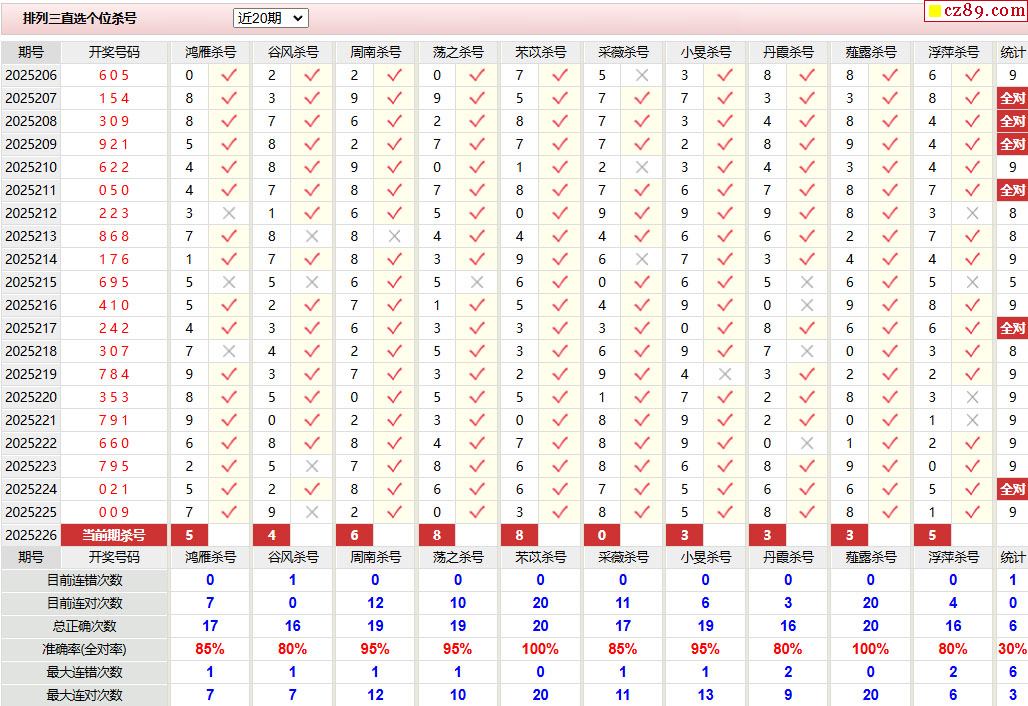Click the 全对 badge in row 2025207
Screen dimensions: 1028x706
coord(1012,98)
